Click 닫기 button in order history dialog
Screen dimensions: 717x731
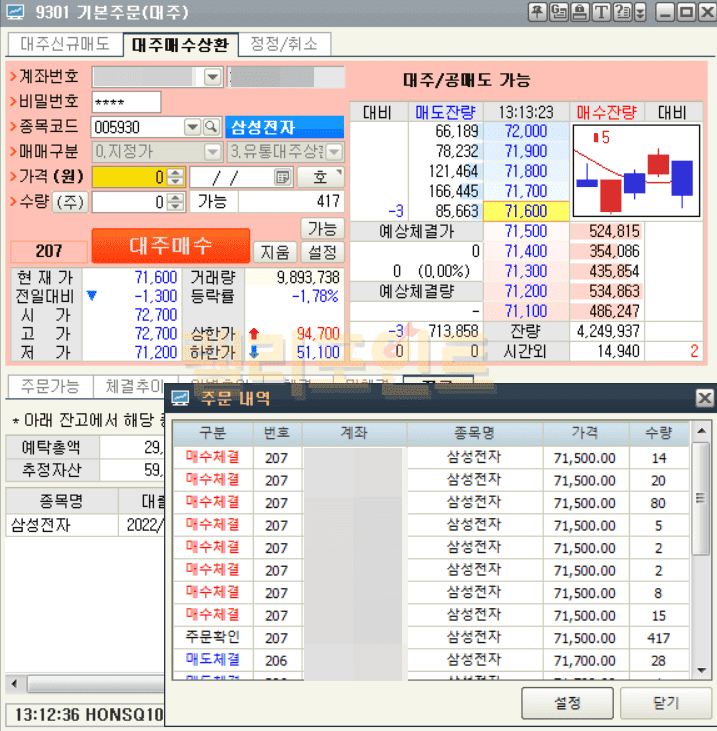666,703
